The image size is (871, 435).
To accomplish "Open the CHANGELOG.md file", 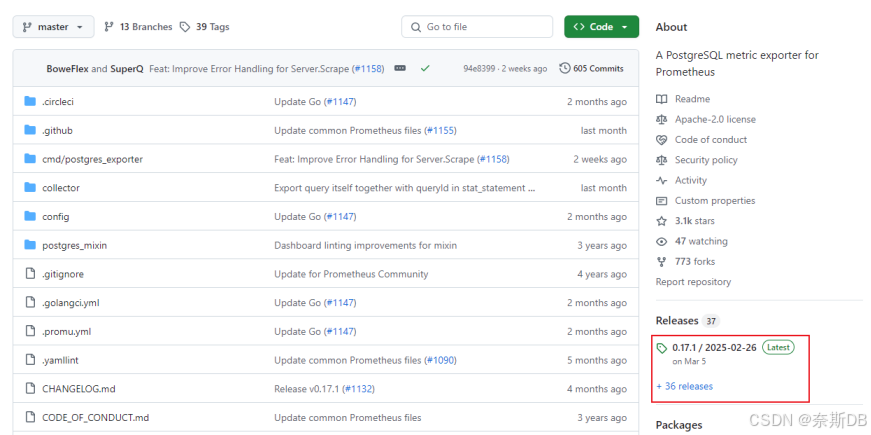I will click(x=79, y=389).
